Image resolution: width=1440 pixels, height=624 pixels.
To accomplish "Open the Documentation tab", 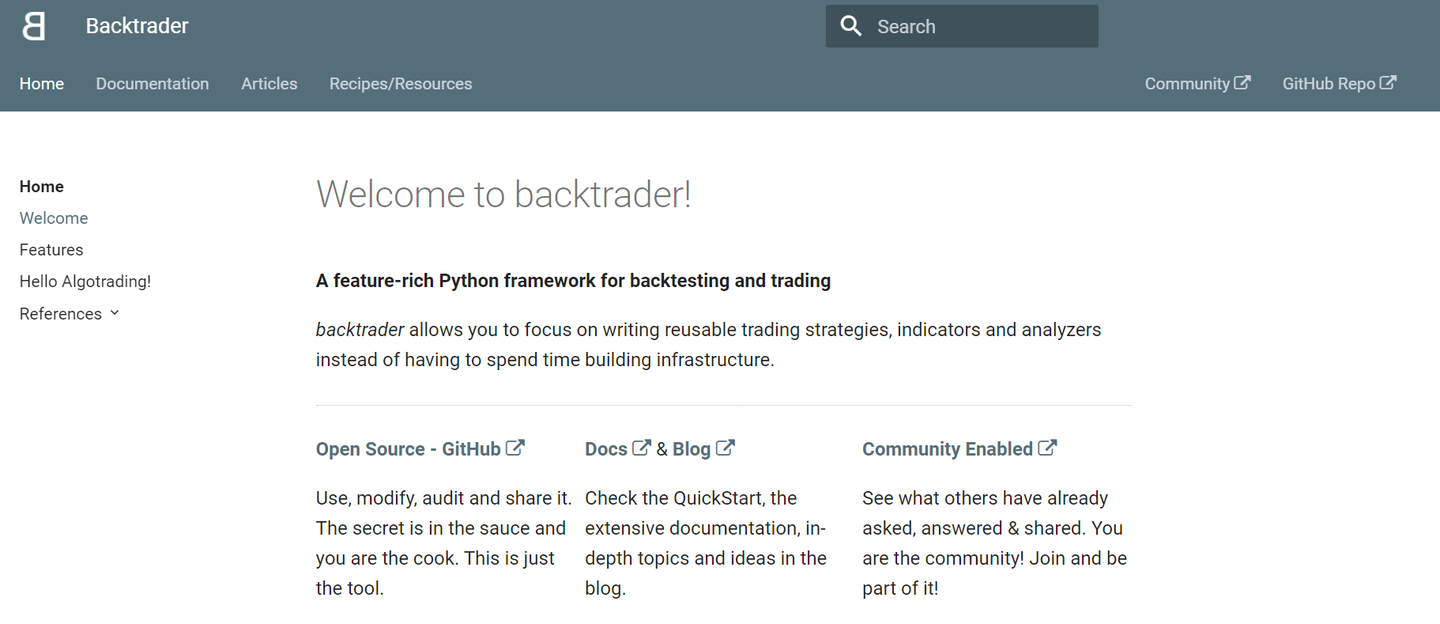I will point(152,84).
